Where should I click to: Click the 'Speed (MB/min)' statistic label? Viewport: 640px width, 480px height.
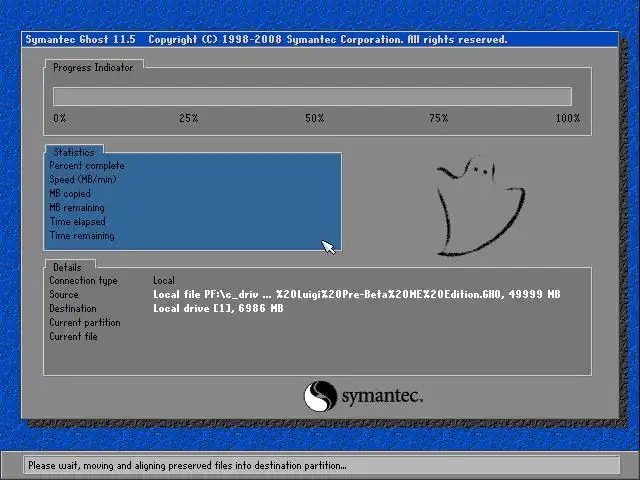pyautogui.click(x=83, y=180)
